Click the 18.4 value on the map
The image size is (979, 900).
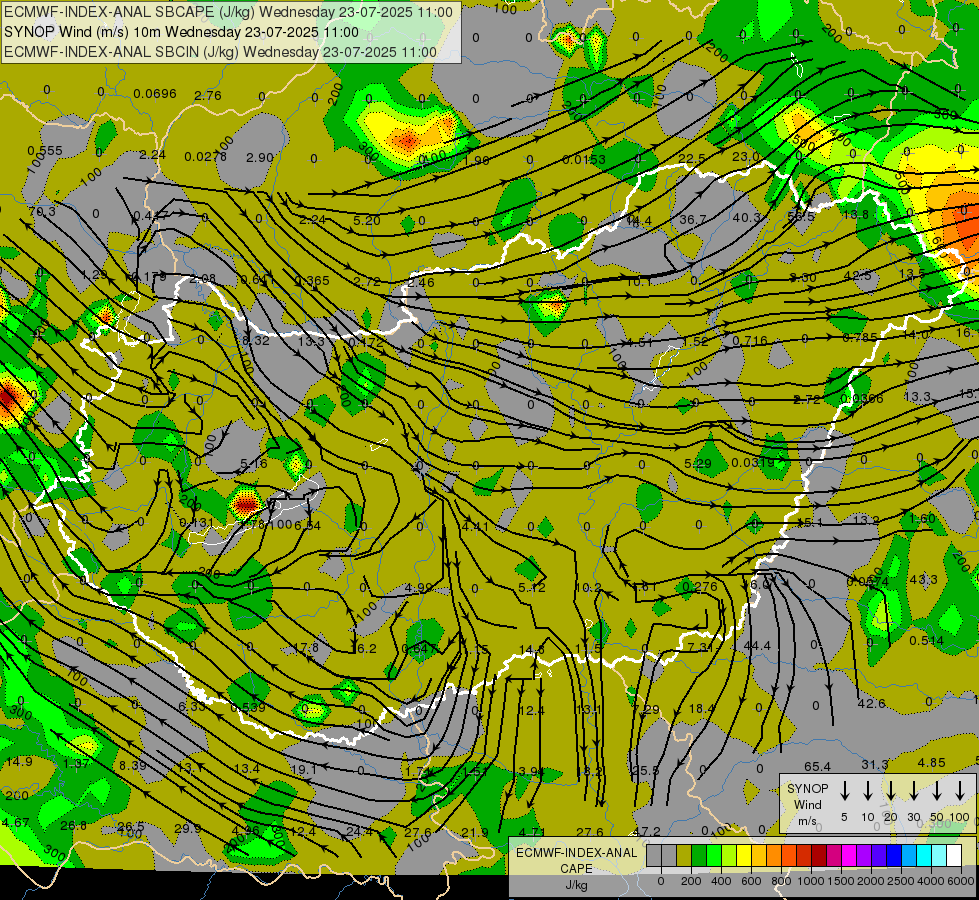[702, 708]
